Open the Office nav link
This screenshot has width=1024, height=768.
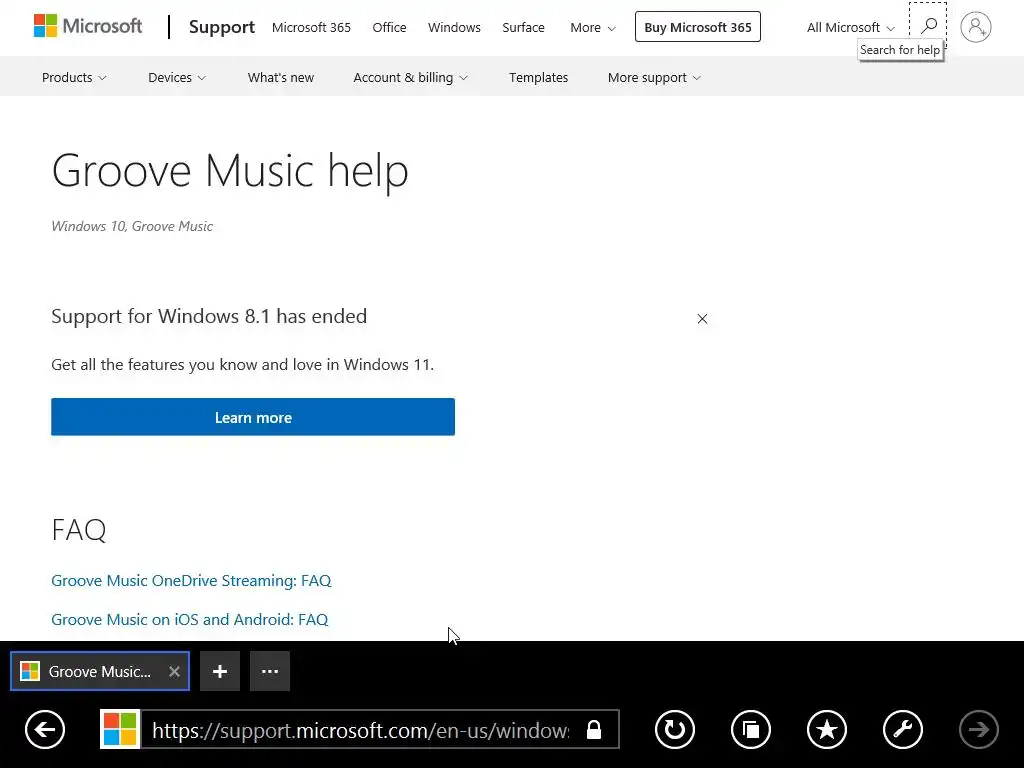(x=389, y=27)
